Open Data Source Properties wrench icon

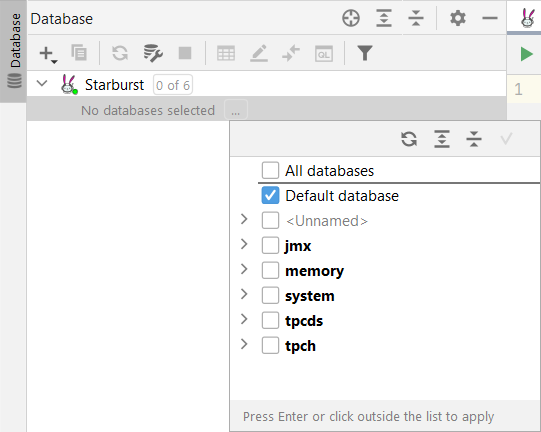[x=153, y=53]
